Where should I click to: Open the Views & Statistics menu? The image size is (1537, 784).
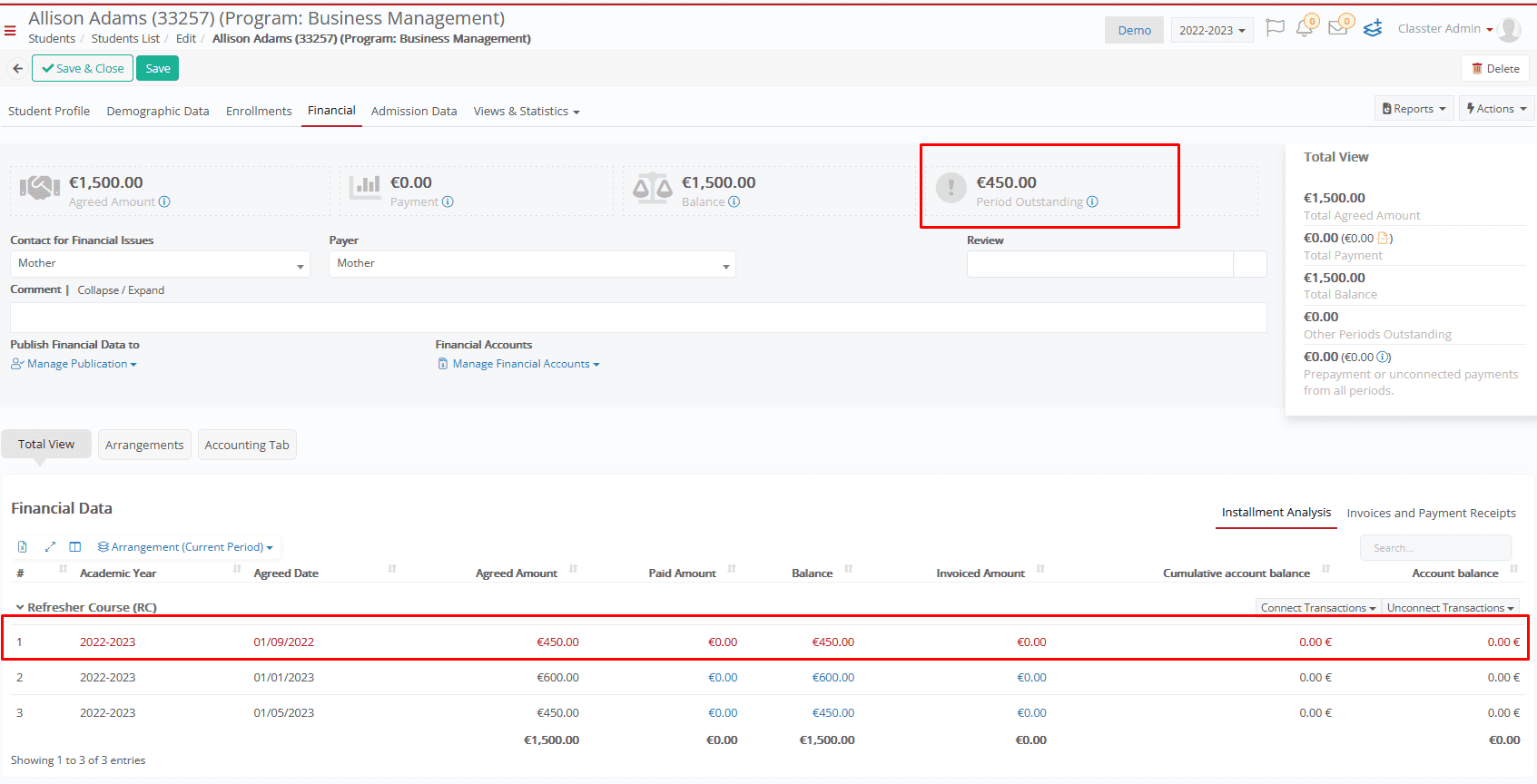pos(527,111)
